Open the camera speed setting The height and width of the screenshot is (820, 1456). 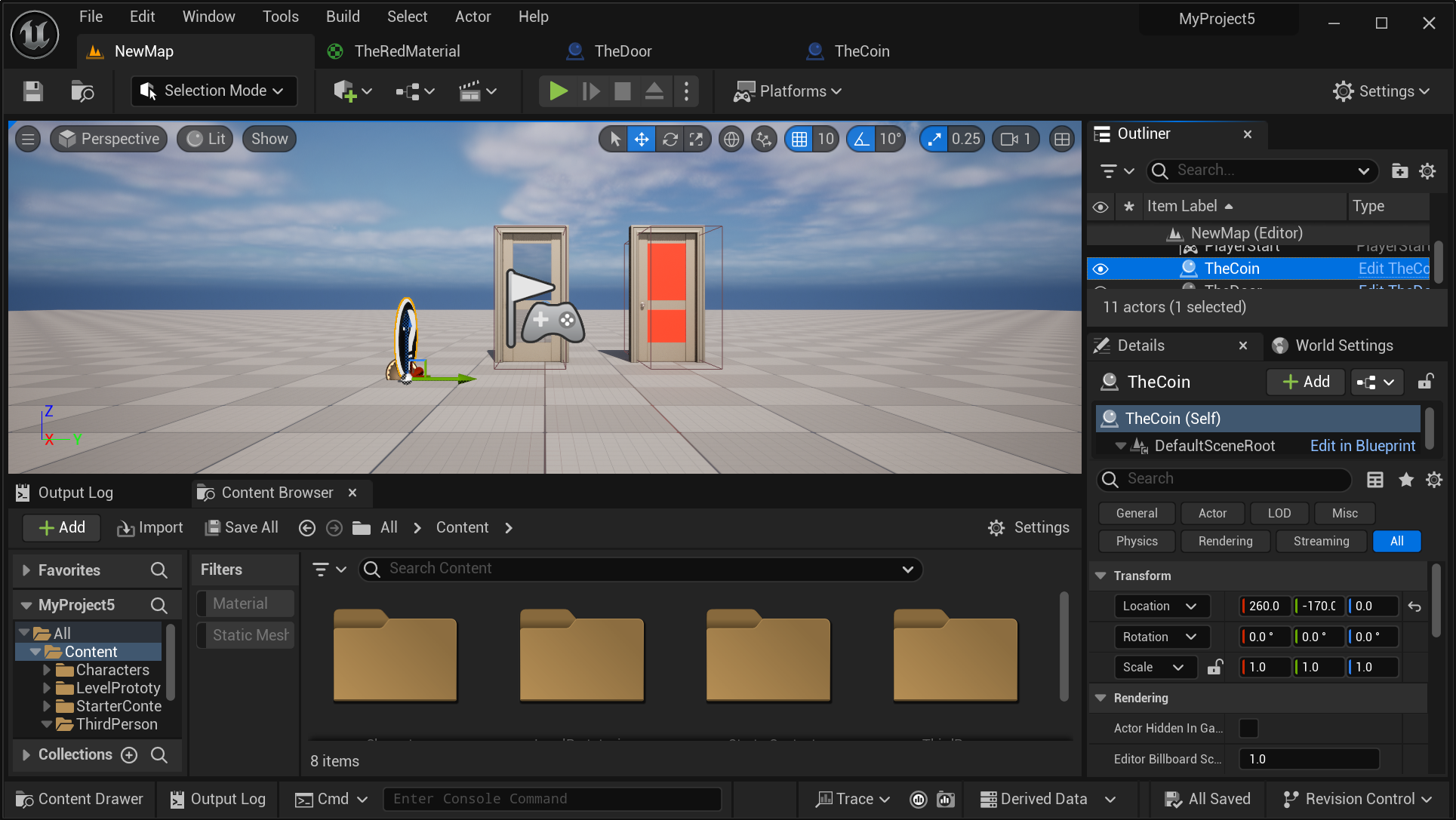tap(1015, 139)
